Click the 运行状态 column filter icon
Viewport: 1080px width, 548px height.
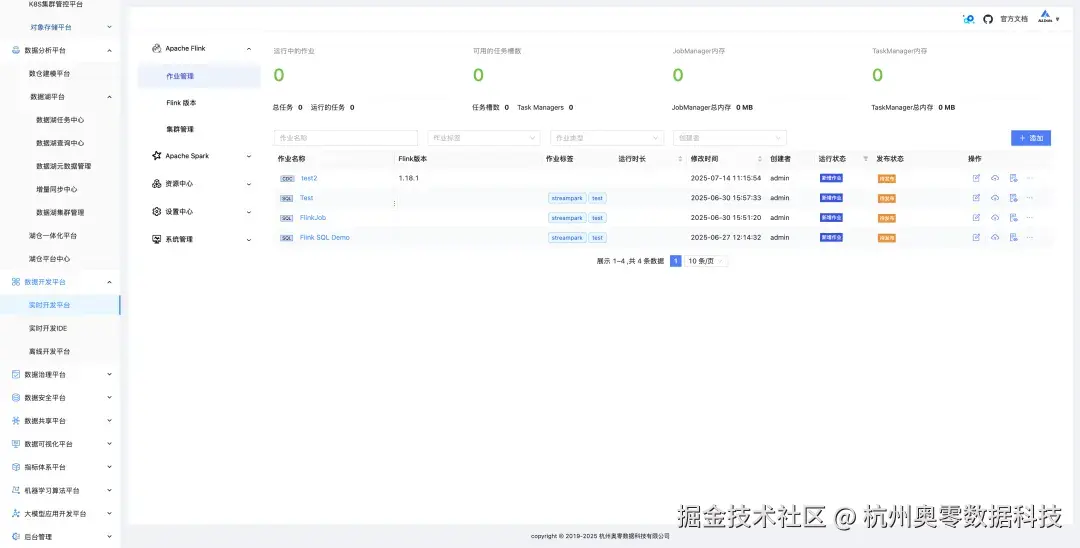(866, 159)
